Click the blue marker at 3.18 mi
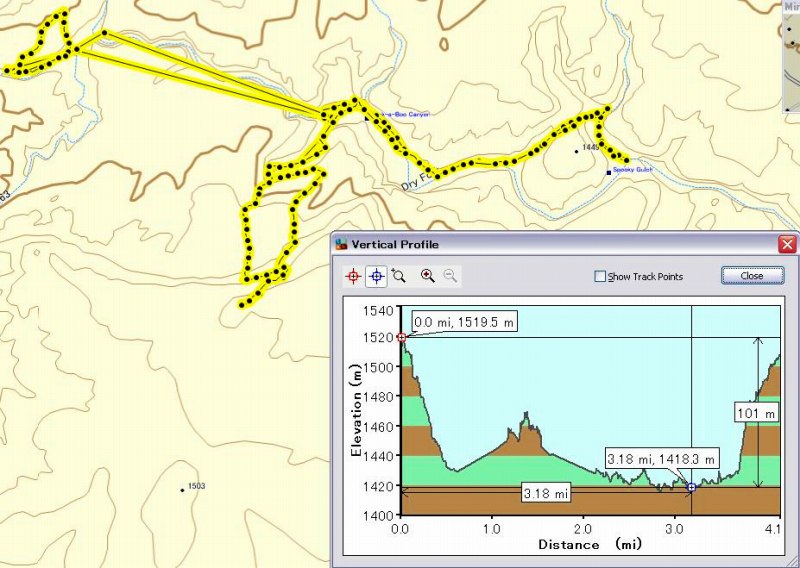The width and height of the screenshot is (800, 568). click(691, 487)
